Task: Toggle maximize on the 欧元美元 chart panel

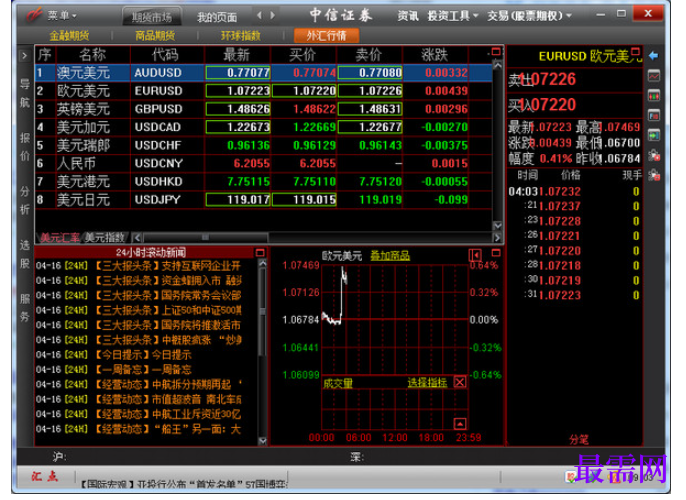Action: 496,253
